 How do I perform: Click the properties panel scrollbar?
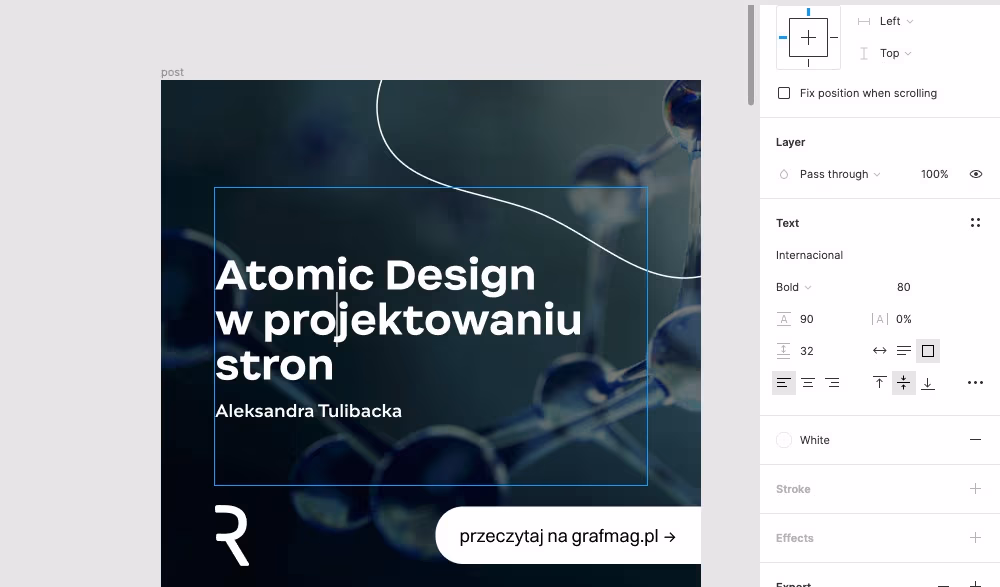(751, 54)
